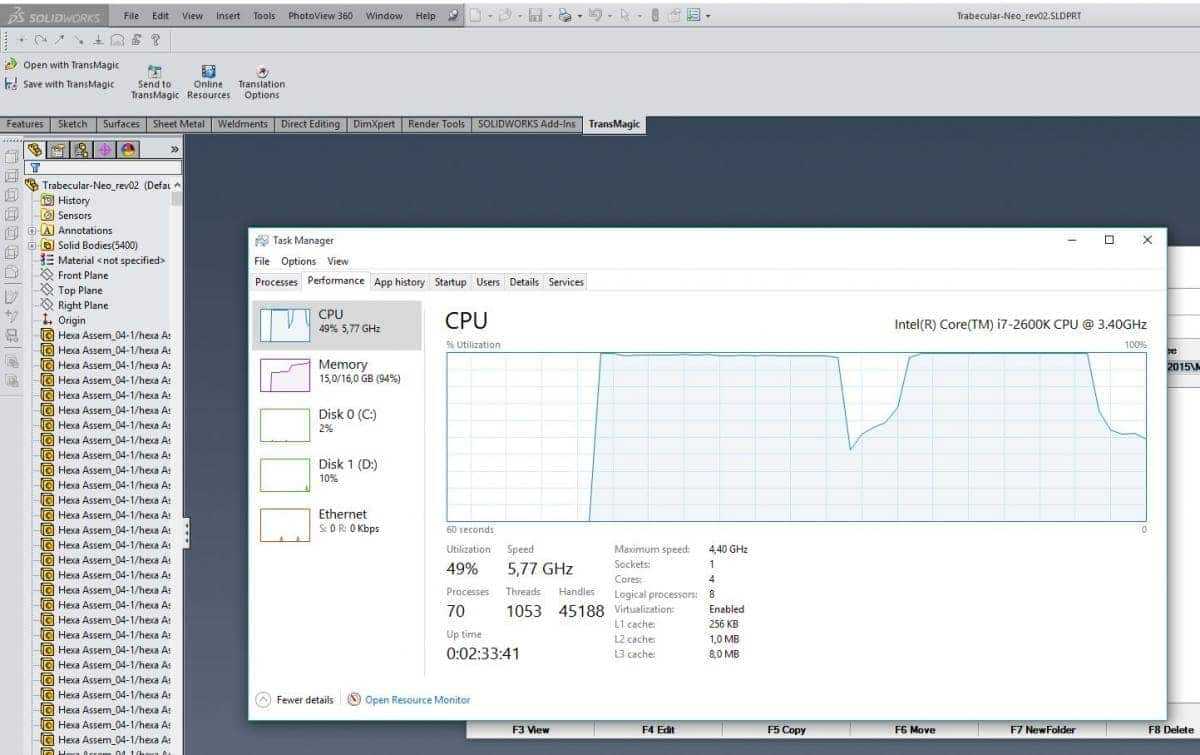Switch to the Render Tools tab
This screenshot has width=1200, height=755.
[x=437, y=124]
